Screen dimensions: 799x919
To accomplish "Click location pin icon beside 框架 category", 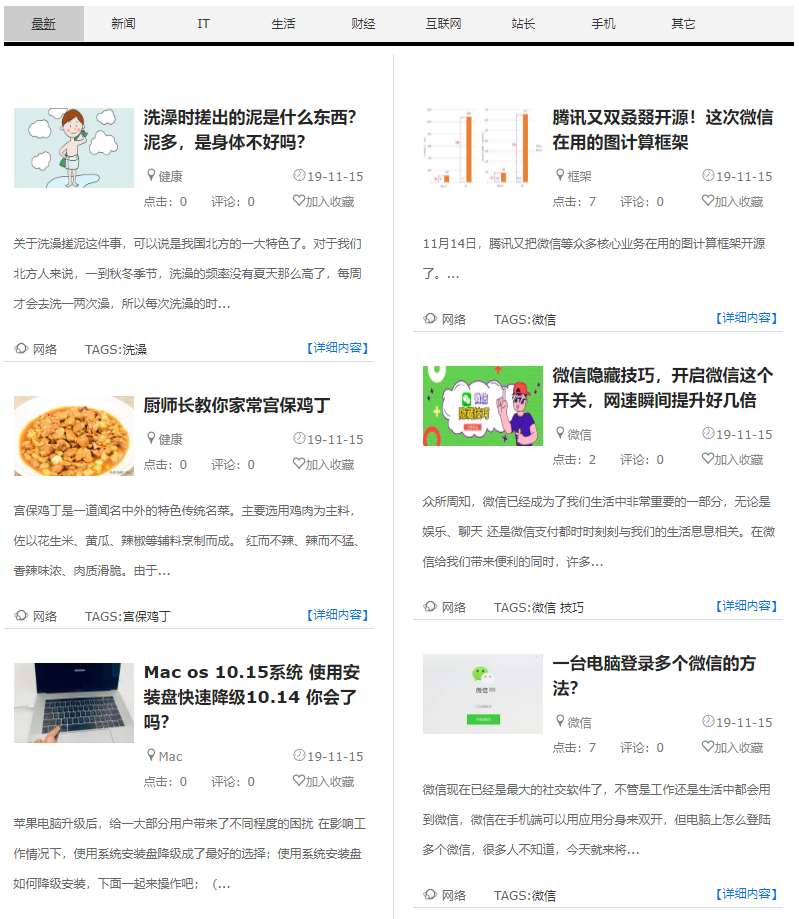I will tap(560, 175).
